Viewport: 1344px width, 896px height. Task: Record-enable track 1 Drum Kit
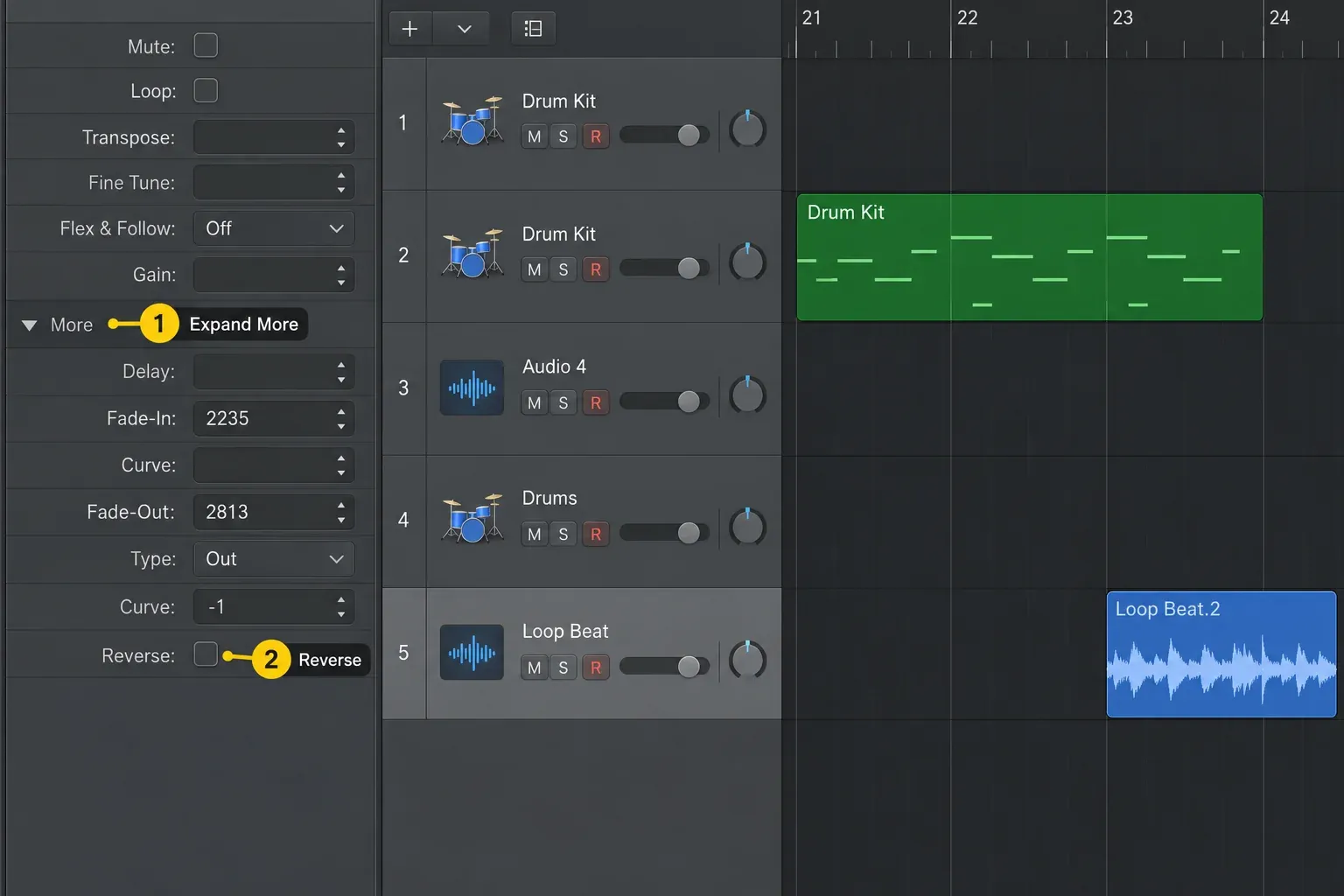coord(596,136)
